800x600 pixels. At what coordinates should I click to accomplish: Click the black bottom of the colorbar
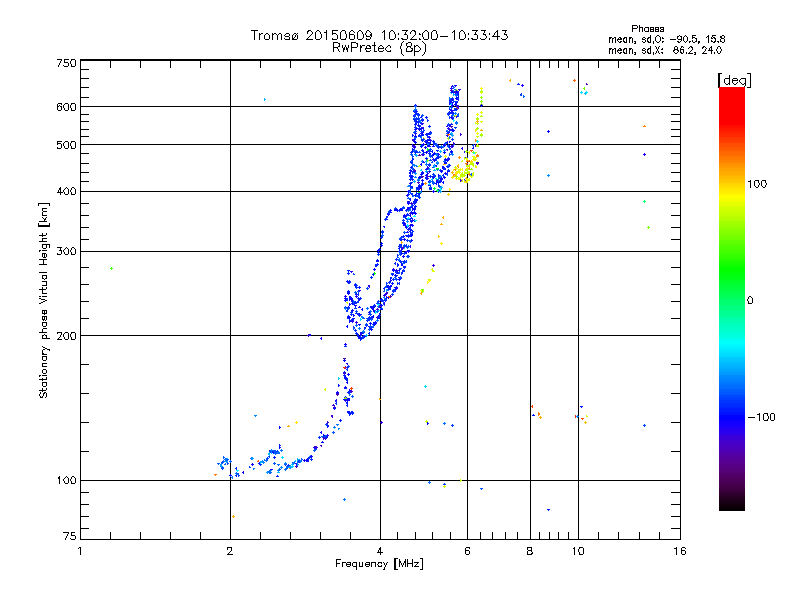point(732,503)
